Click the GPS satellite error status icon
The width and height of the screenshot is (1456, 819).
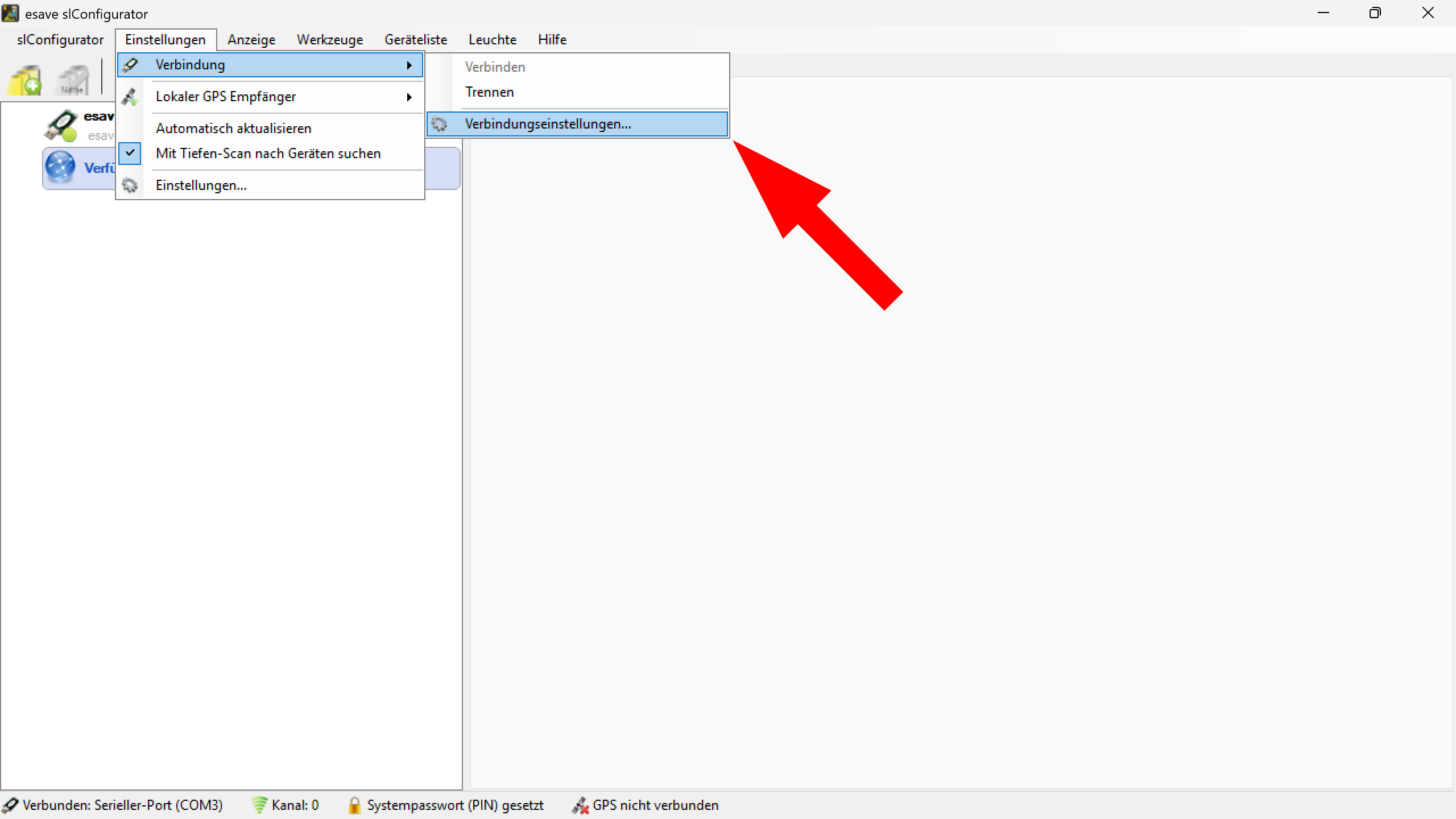pyautogui.click(x=580, y=805)
